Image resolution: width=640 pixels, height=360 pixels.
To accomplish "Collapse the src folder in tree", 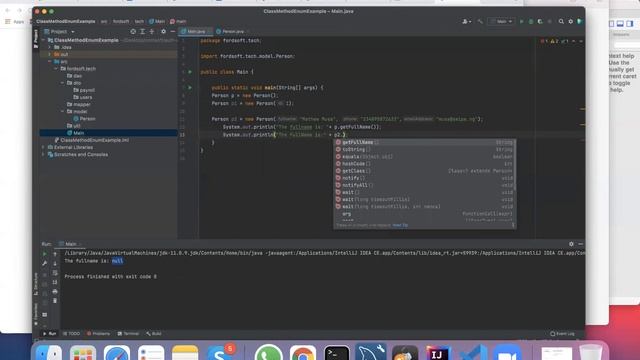I will pyautogui.click(x=50, y=62).
